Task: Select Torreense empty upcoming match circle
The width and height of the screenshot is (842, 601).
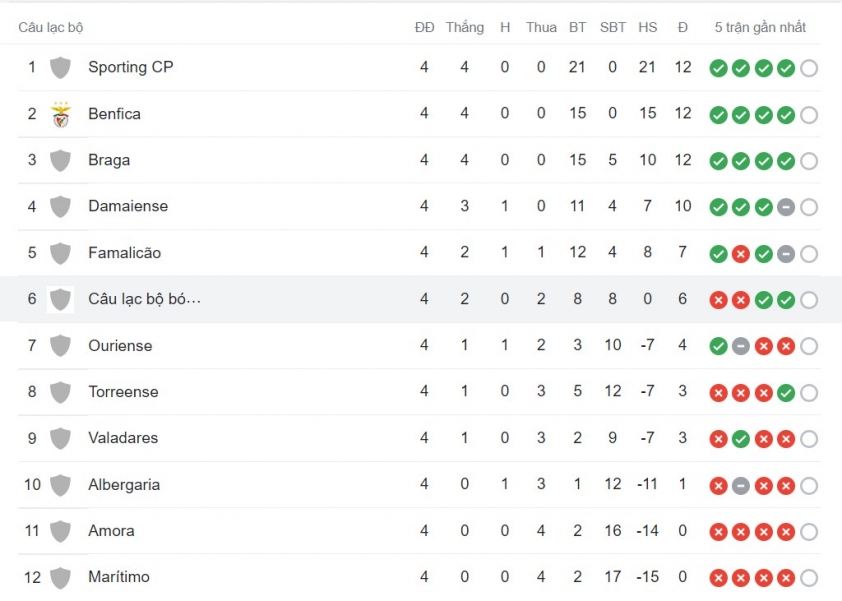Action: click(x=809, y=393)
